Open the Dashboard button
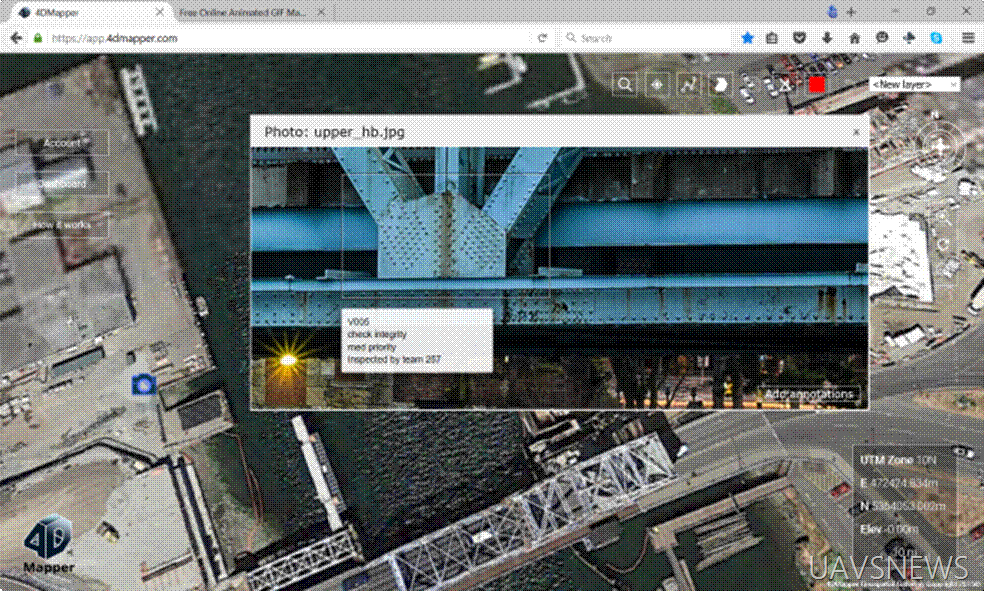Image resolution: width=984 pixels, height=591 pixels. pyautogui.click(x=62, y=184)
